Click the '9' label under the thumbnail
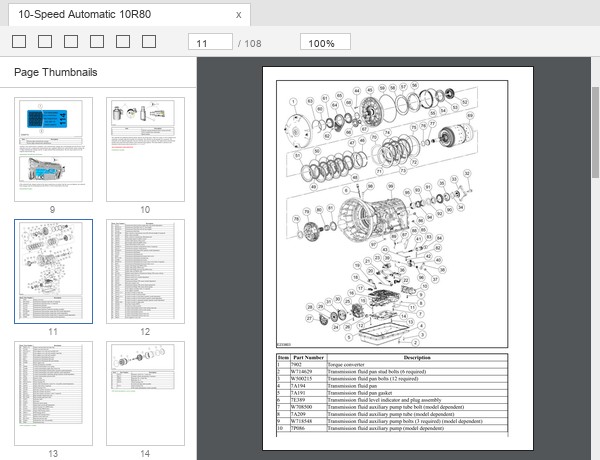 (52, 210)
